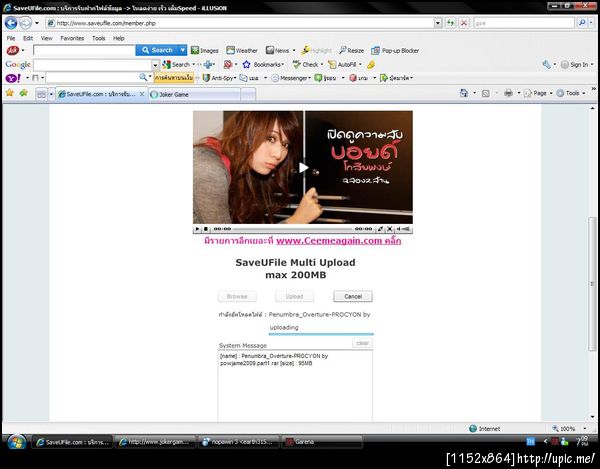Click the Home icon in command bar
This screenshot has height=469, width=600.
point(464,93)
